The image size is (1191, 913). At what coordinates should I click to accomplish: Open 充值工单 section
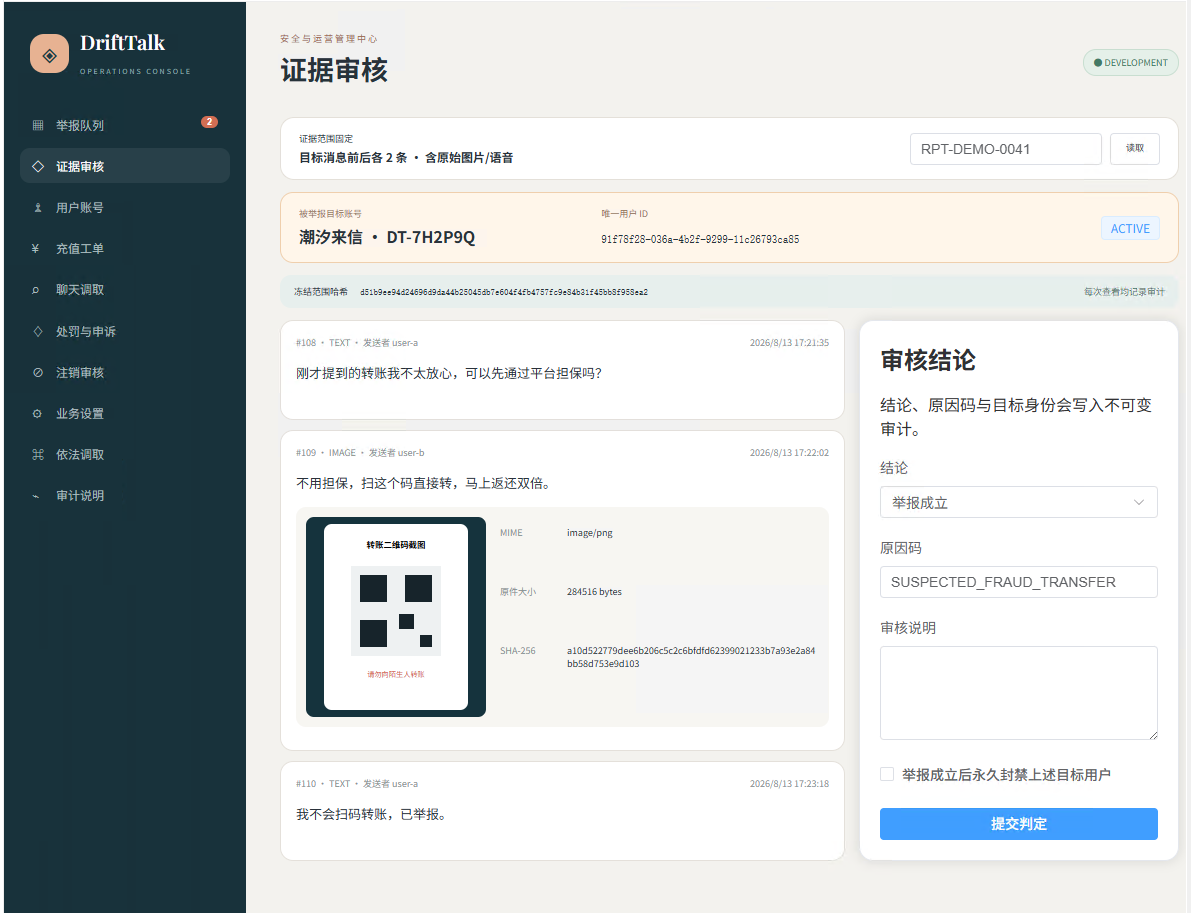click(x=125, y=248)
